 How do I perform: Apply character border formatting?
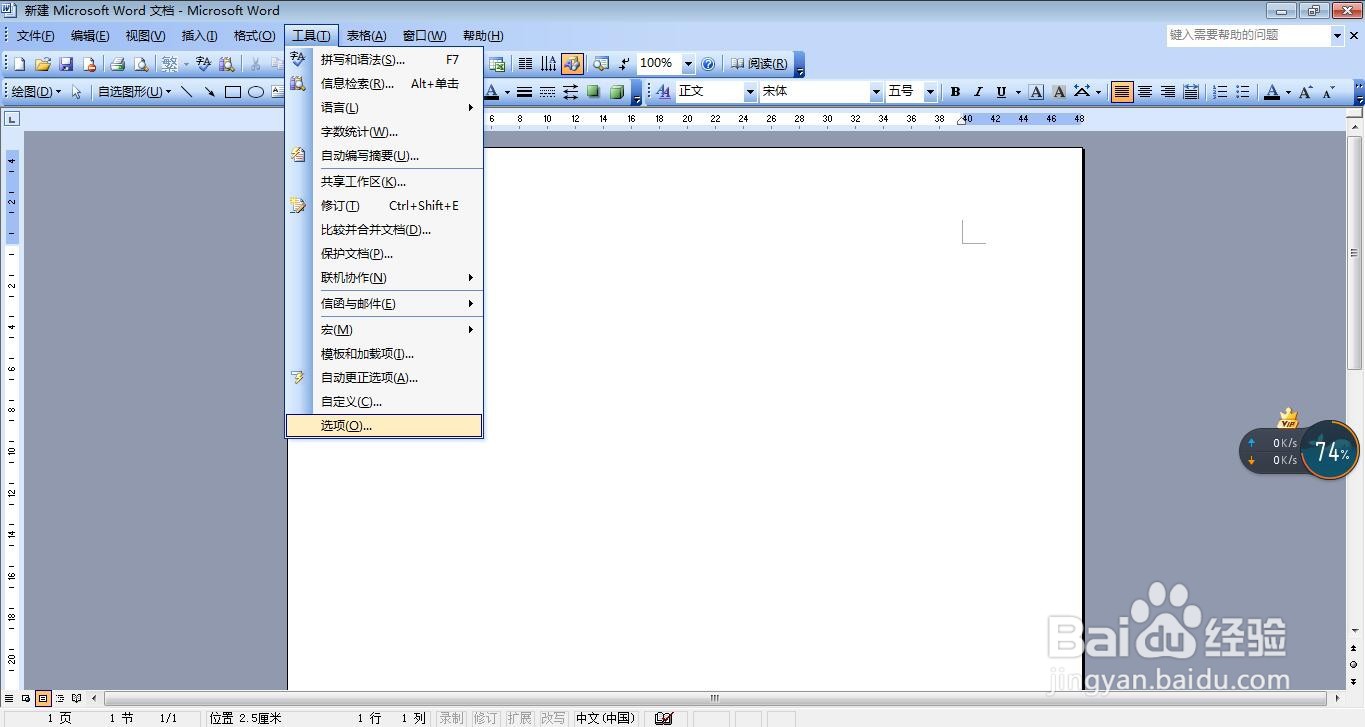(1037, 92)
